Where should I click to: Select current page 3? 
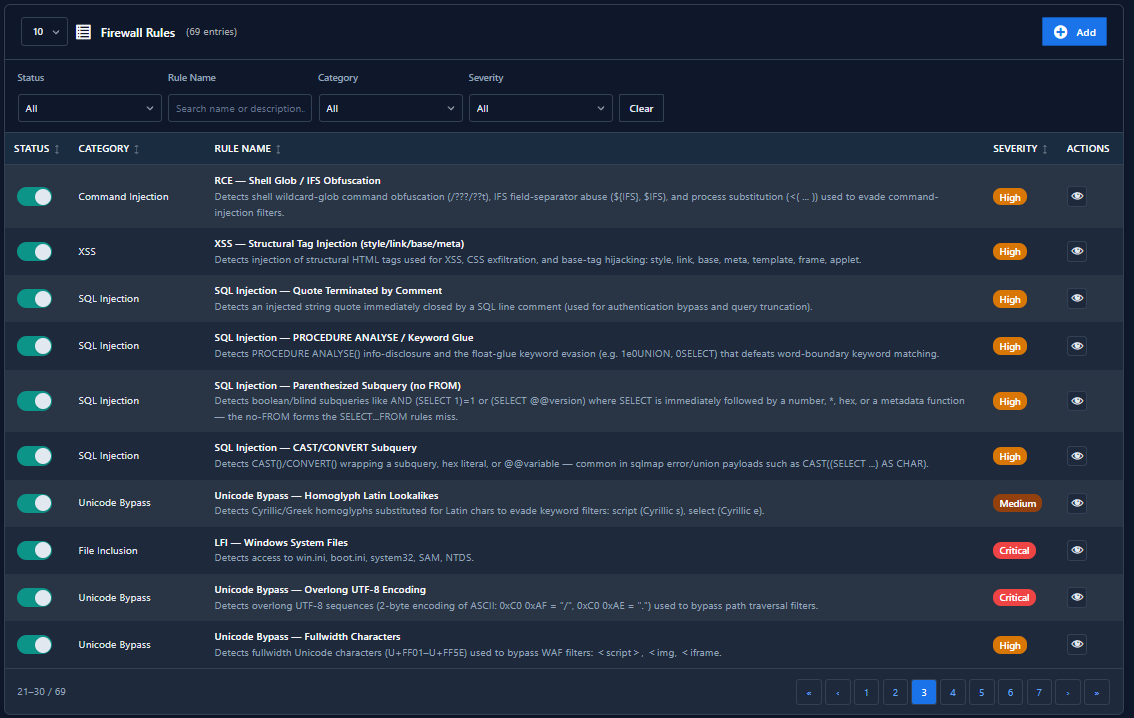(924, 692)
